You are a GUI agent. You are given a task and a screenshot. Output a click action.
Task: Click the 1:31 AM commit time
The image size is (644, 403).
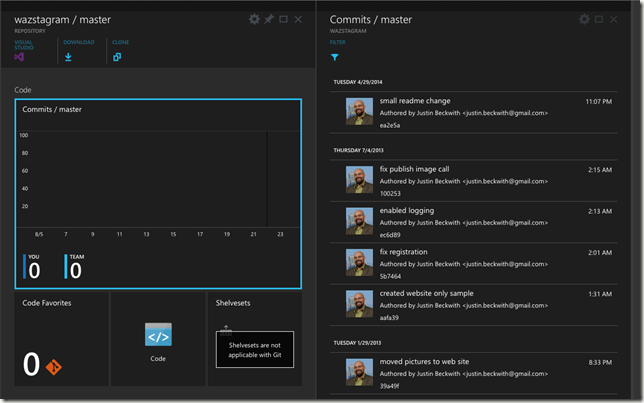coord(600,294)
